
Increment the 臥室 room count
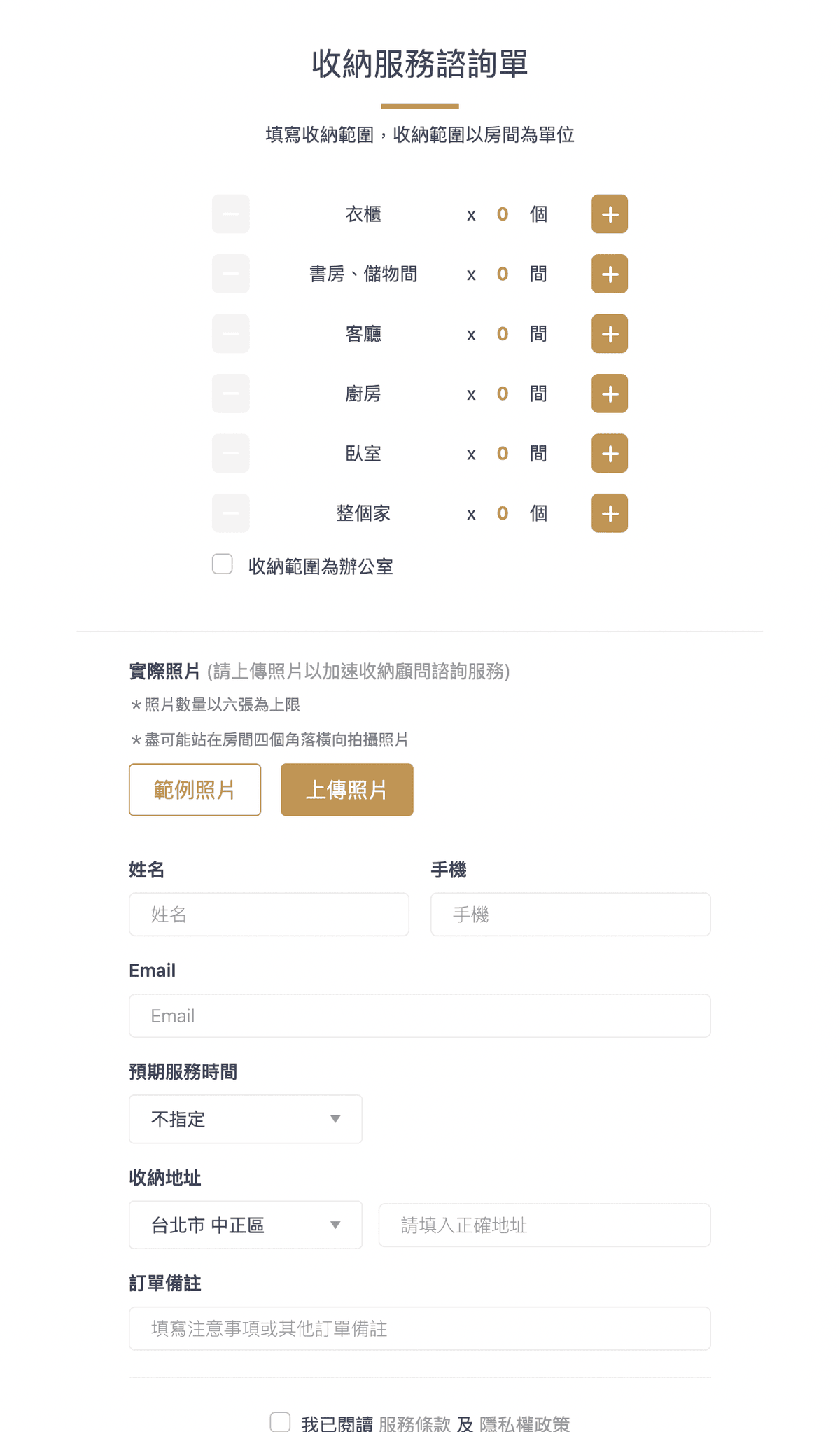609,454
